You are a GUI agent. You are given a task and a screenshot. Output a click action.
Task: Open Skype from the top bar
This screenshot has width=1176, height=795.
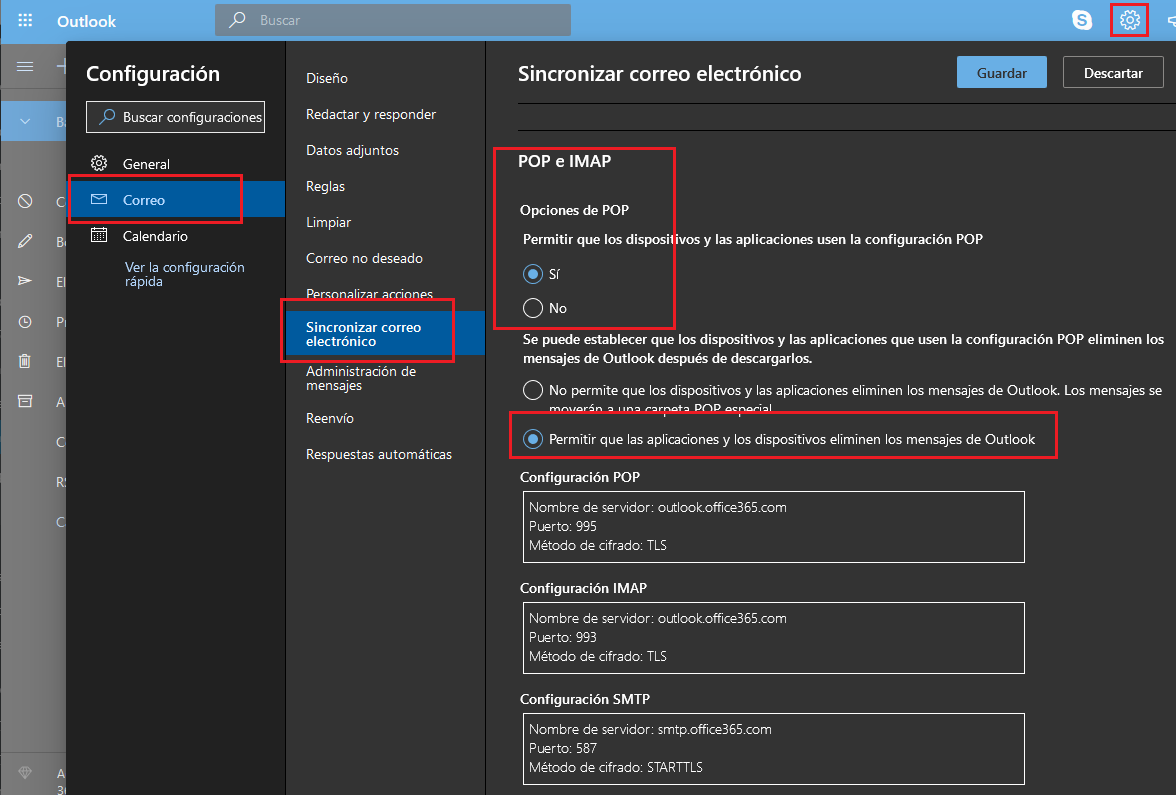tap(1082, 19)
